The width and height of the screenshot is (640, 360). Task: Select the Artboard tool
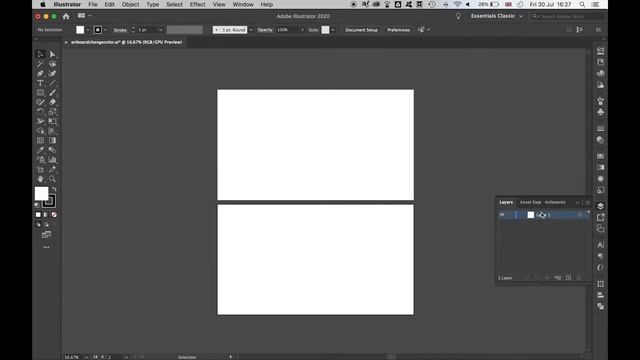point(40,169)
